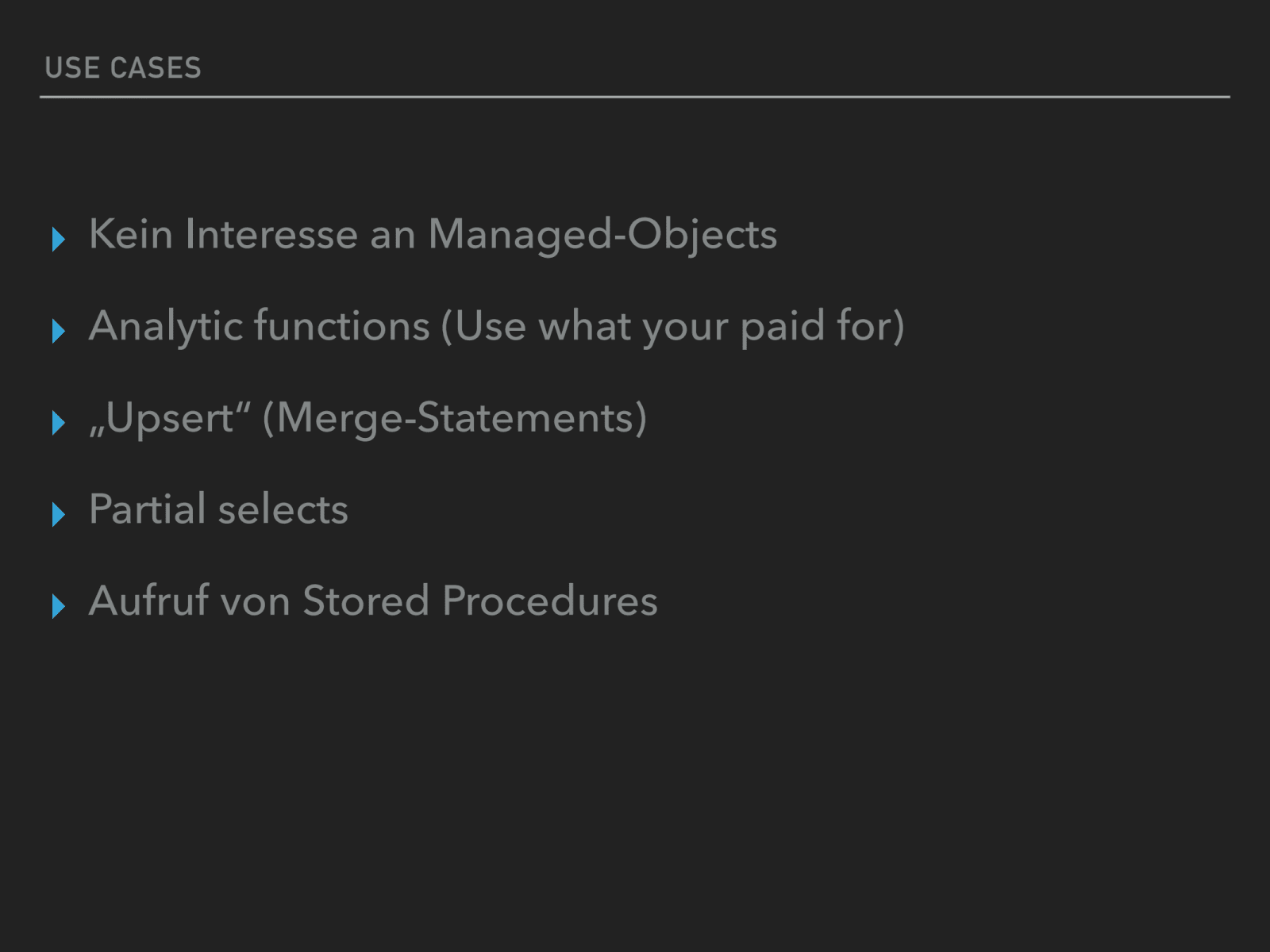Click the words Aufruf von

point(189,601)
